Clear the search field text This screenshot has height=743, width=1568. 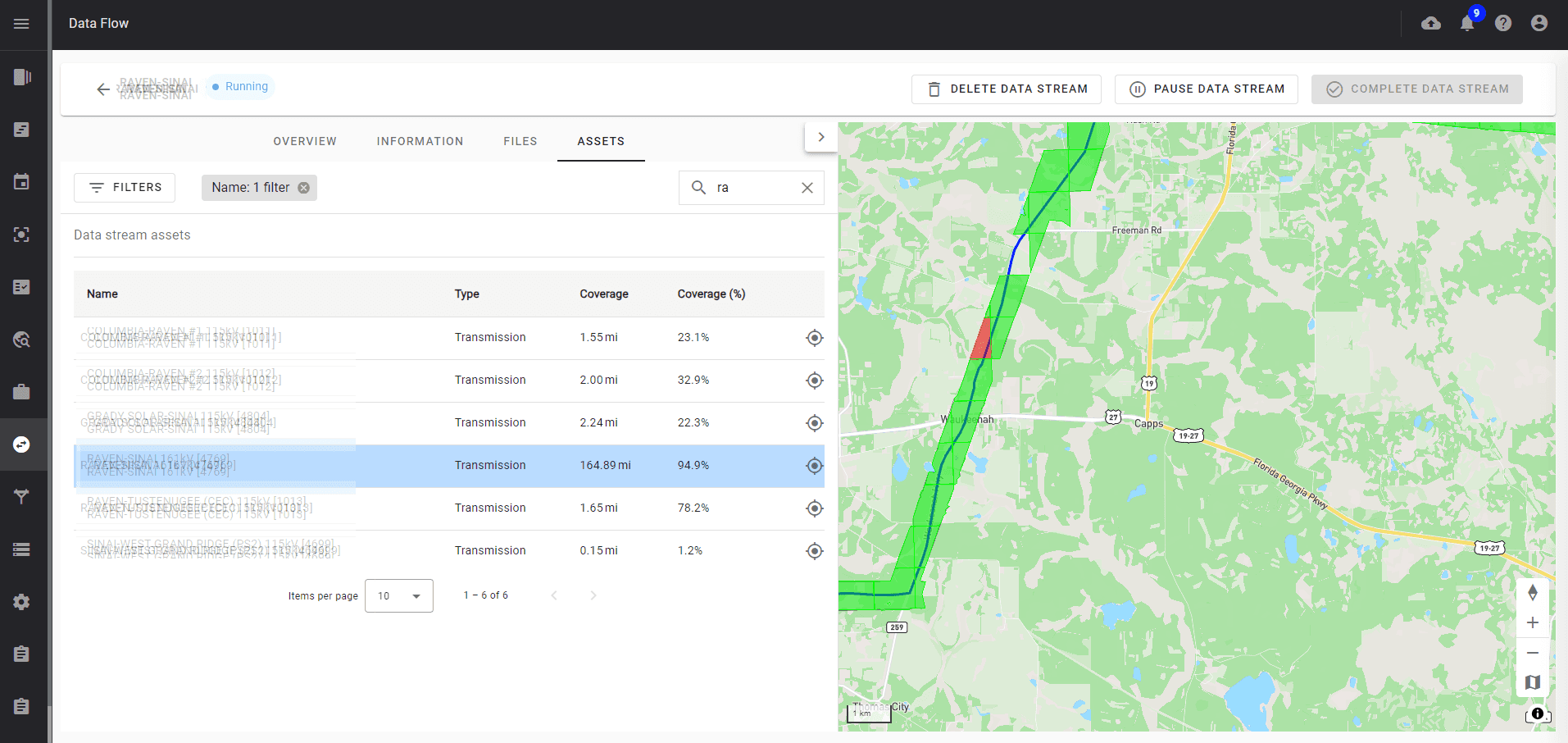coord(807,188)
